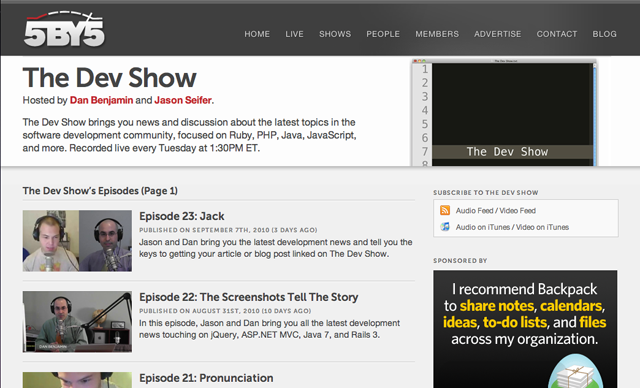Click the Backpack sponsor advertisement
Image resolution: width=640 pixels, height=388 pixels.
point(525,329)
